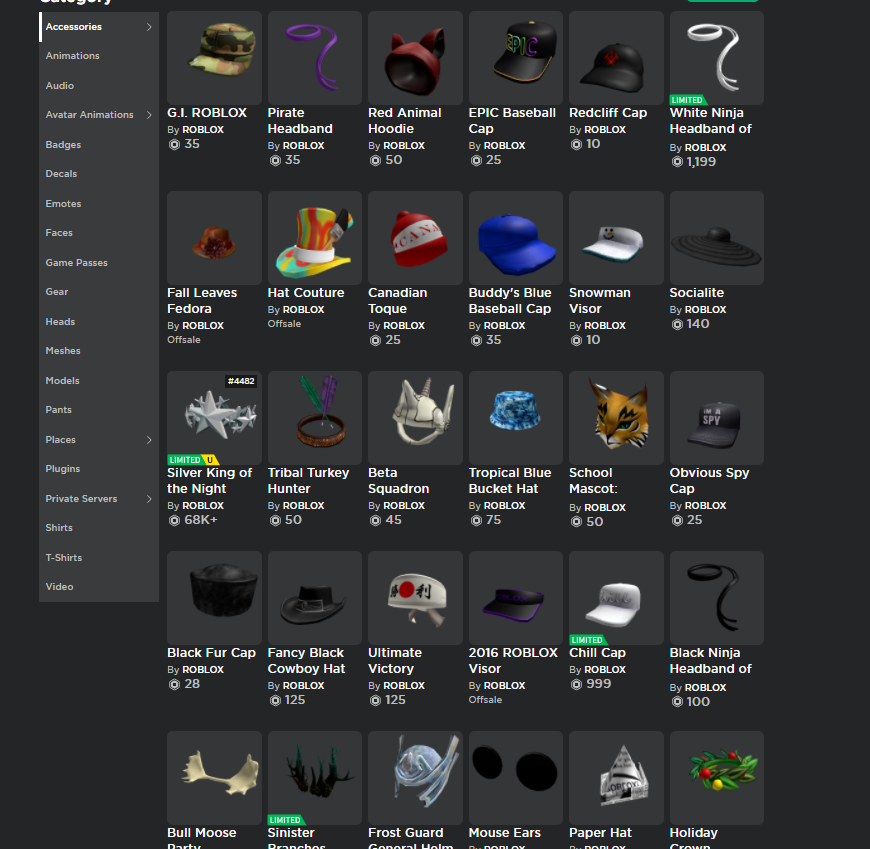The height and width of the screenshot is (849, 870).
Task: Open the 2016 ROBLOX Visor image
Action: click(515, 598)
